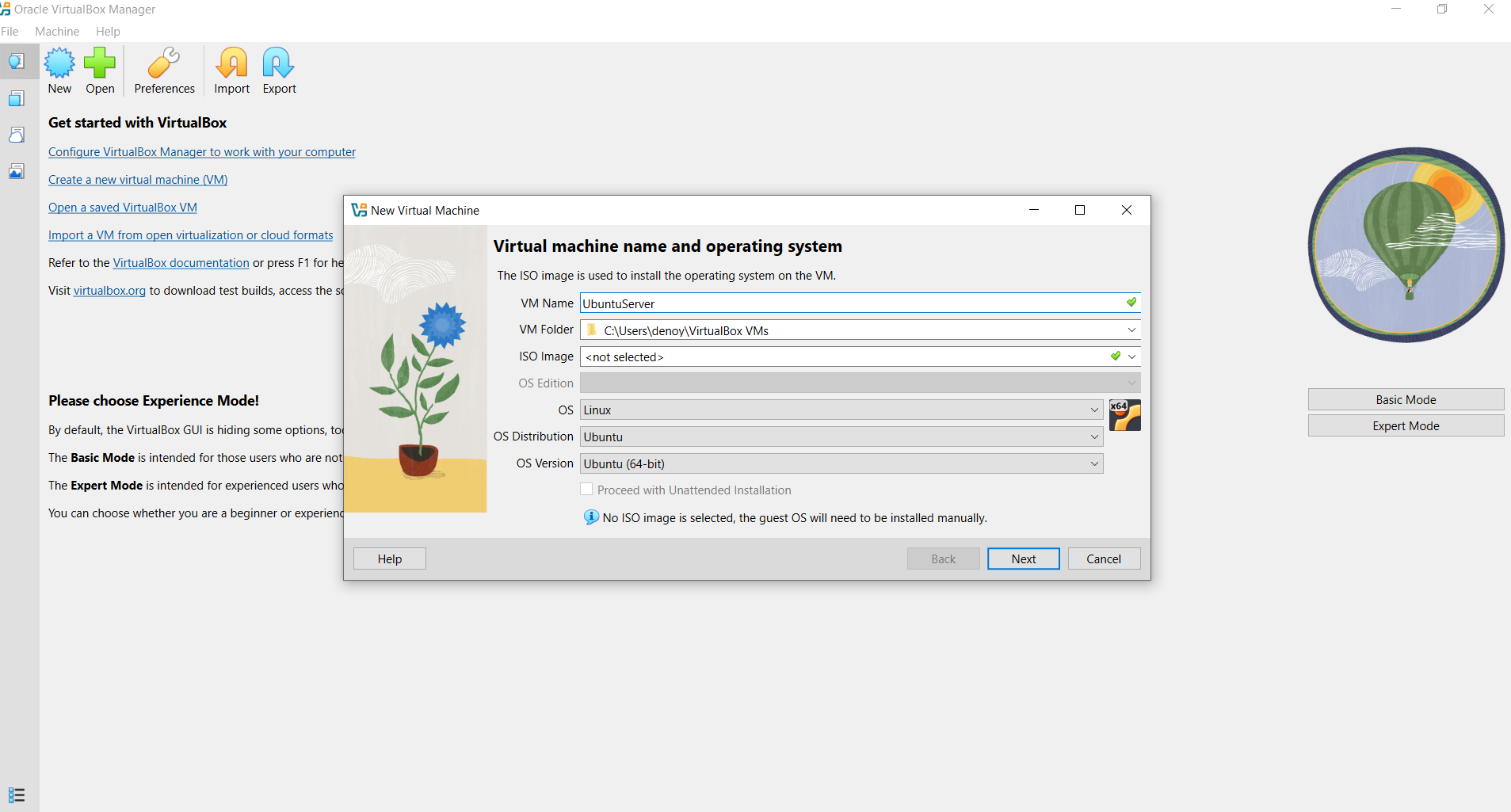Screen dimensions: 1511x812
Task: Open the Machine menu
Action: (x=57, y=32)
